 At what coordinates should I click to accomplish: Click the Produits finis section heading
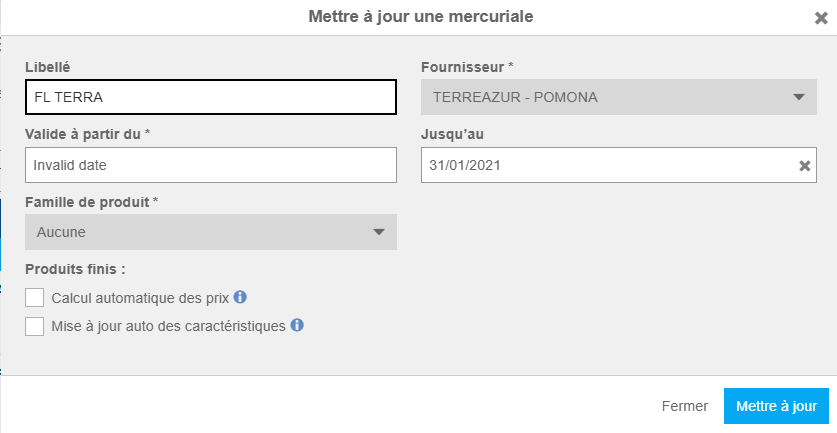coord(75,269)
